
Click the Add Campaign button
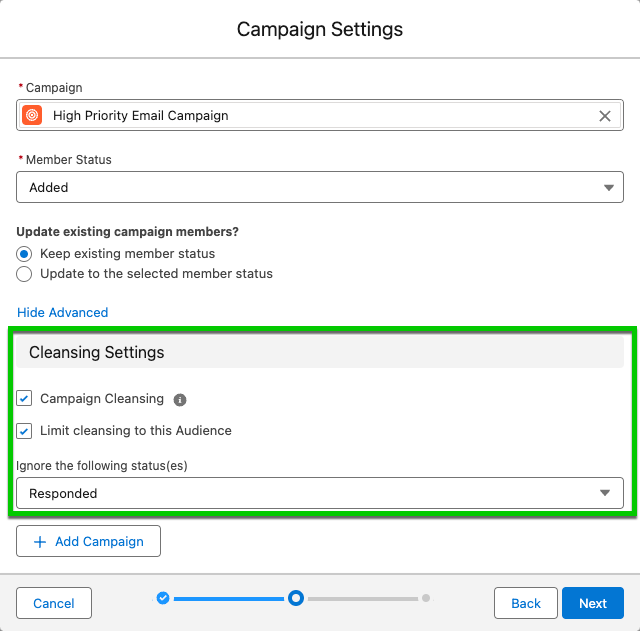coord(89,541)
